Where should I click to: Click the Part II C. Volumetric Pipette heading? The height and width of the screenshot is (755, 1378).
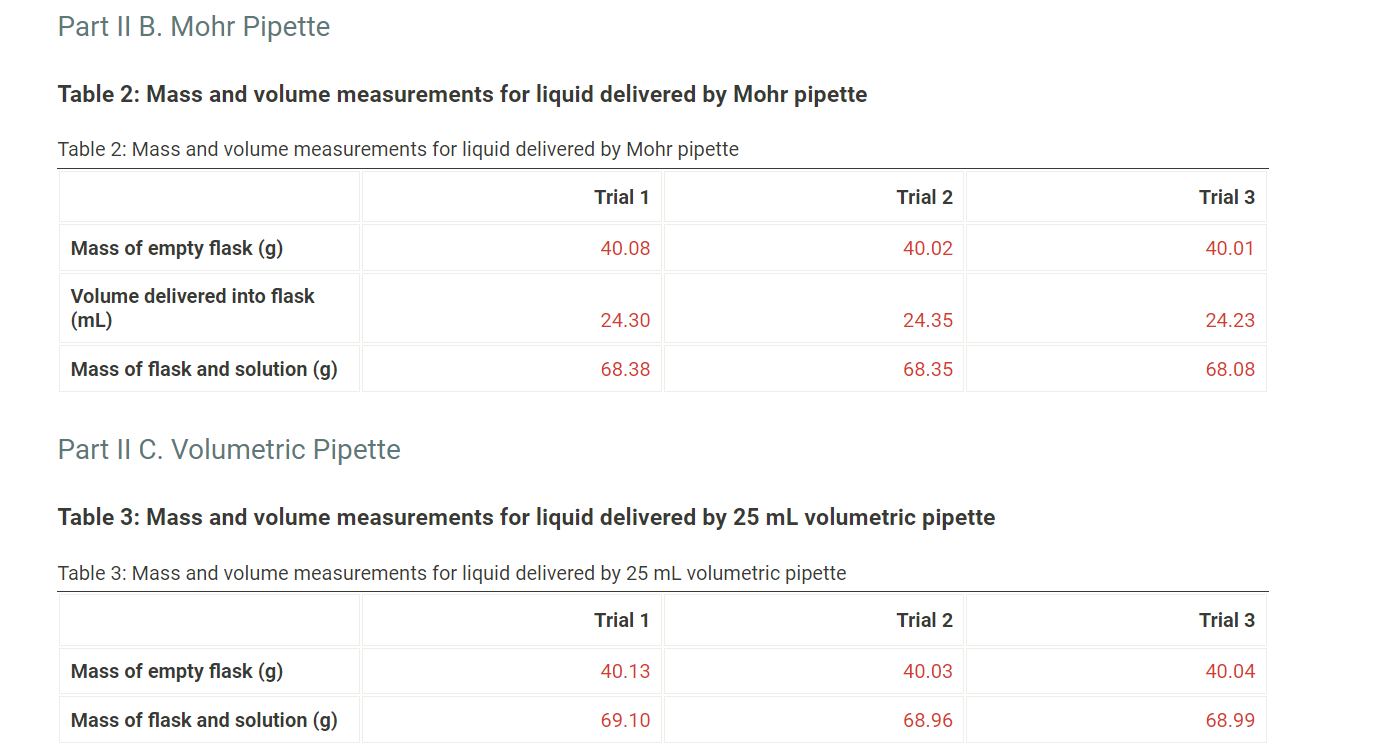click(229, 450)
